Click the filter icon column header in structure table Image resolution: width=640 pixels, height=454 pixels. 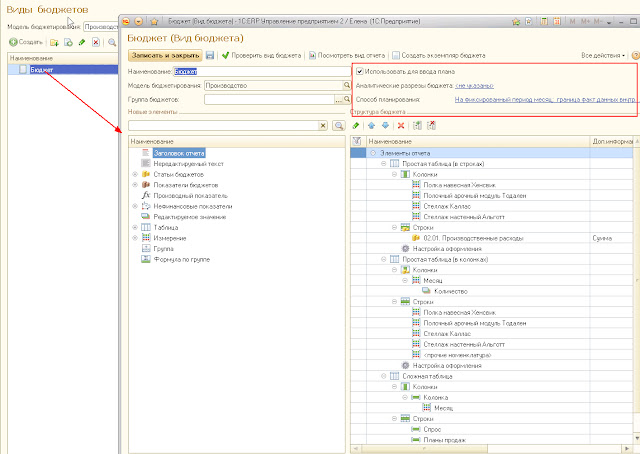[357, 141]
